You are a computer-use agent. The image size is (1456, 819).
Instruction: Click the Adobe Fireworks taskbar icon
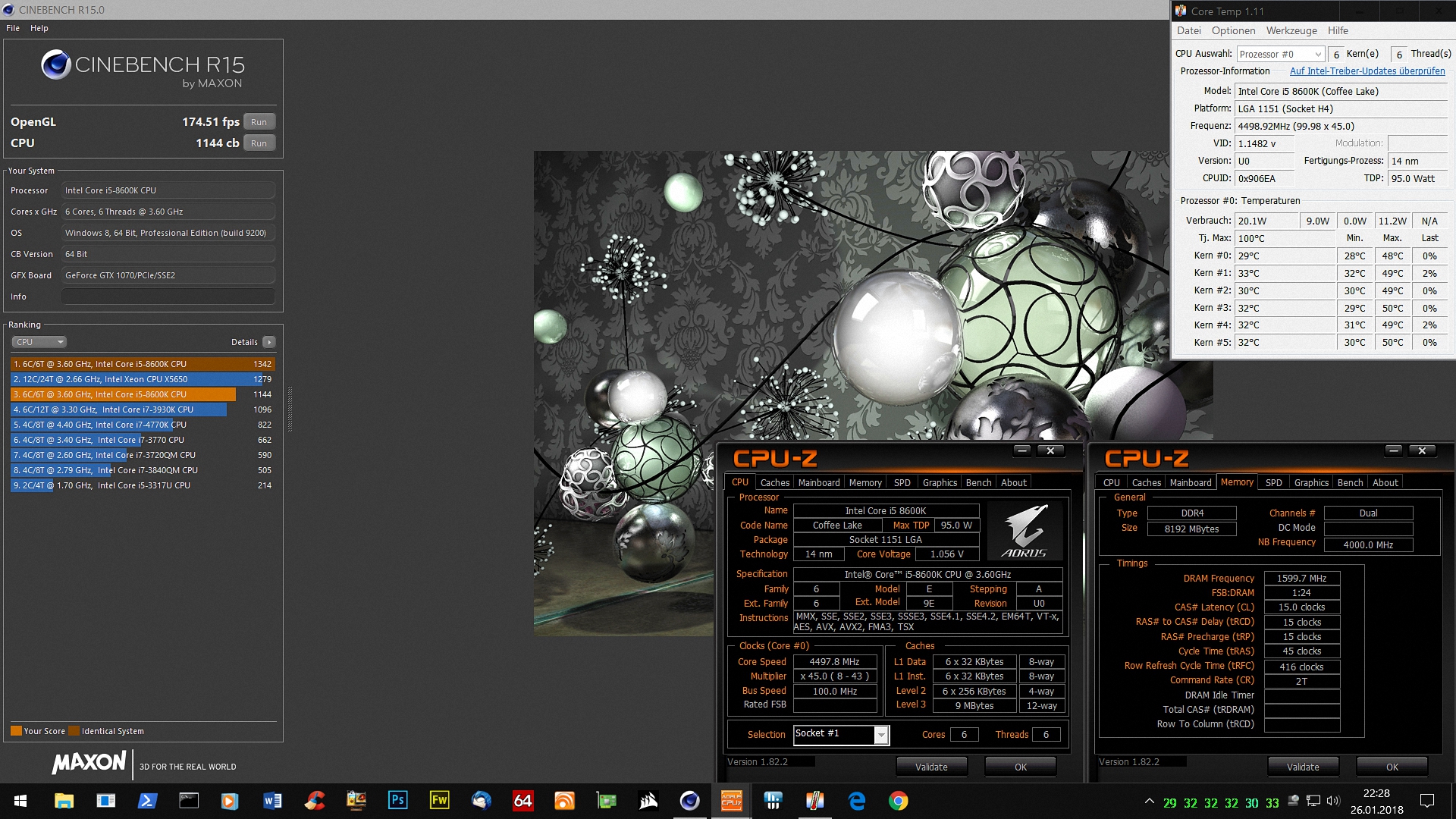click(x=439, y=801)
